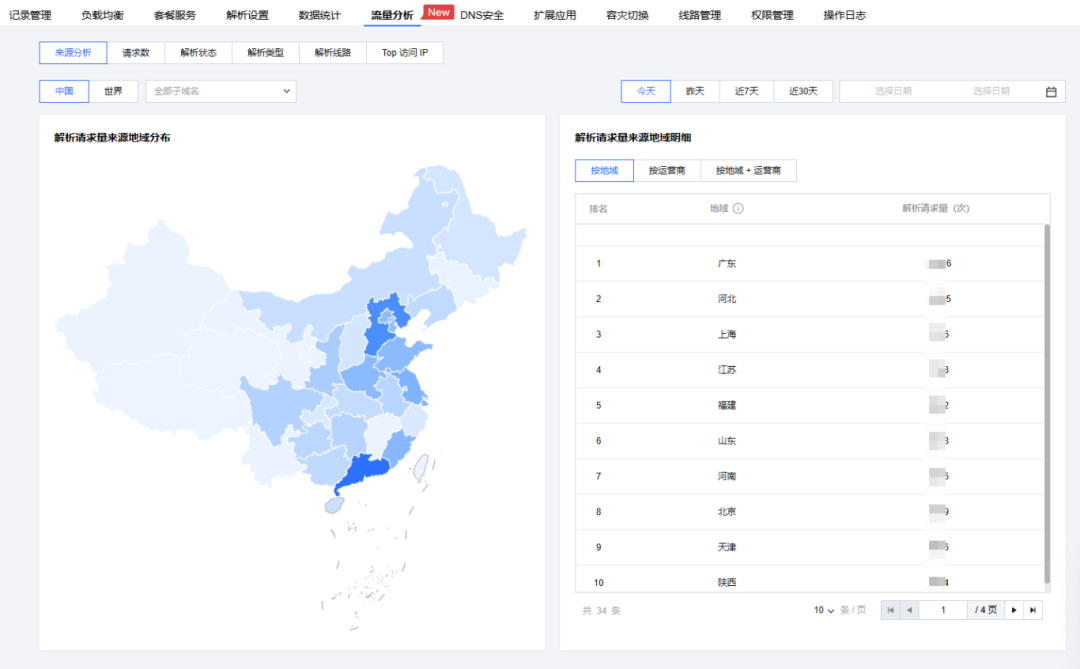
Task: Select the 近7天 time range
Action: click(x=747, y=91)
